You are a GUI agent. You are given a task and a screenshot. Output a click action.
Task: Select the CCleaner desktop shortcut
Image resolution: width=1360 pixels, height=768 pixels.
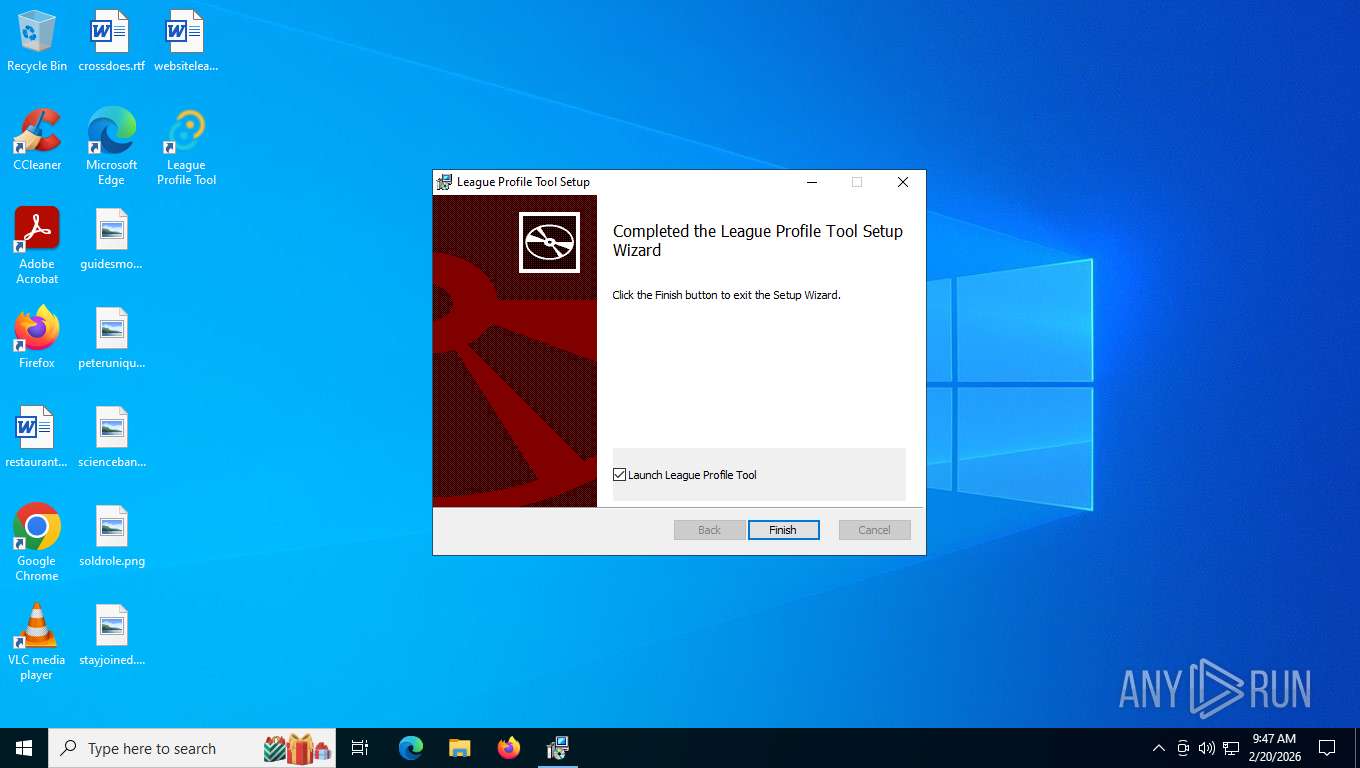(x=37, y=140)
